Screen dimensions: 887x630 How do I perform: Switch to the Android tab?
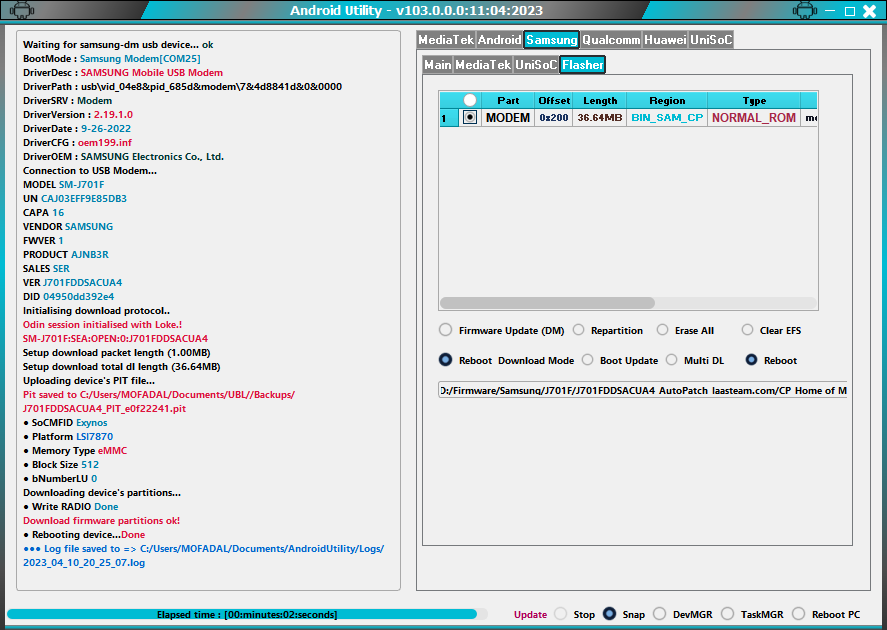[x=500, y=40]
